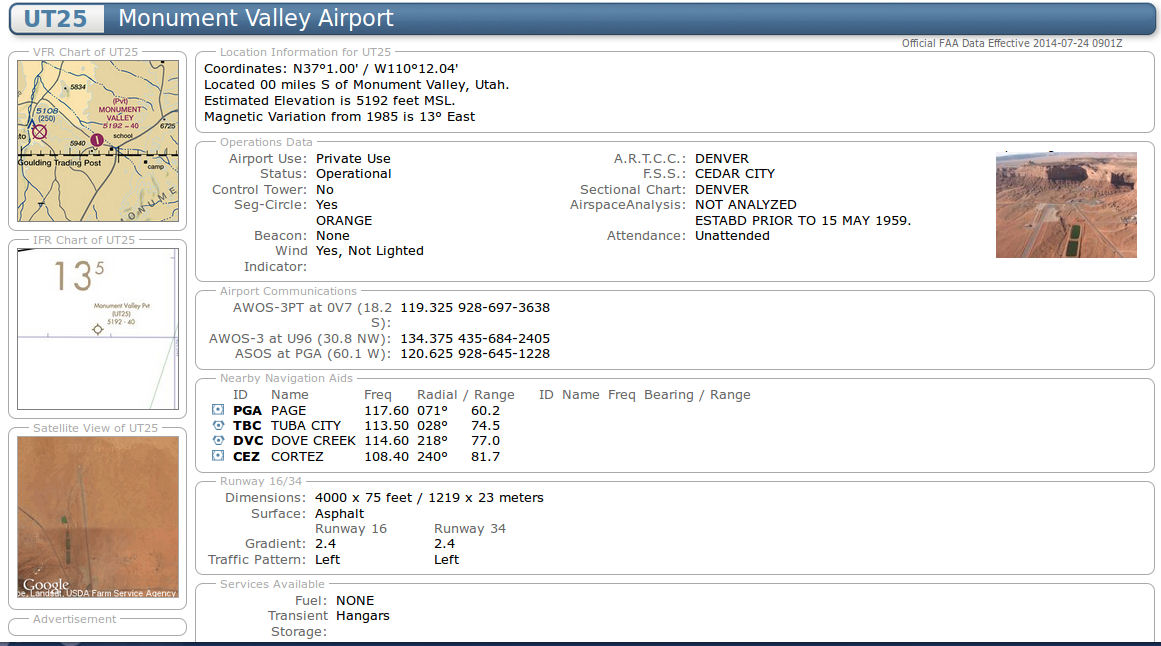This screenshot has height=646, width=1161.
Task: Open the PGA navaid link
Action: click(x=247, y=410)
